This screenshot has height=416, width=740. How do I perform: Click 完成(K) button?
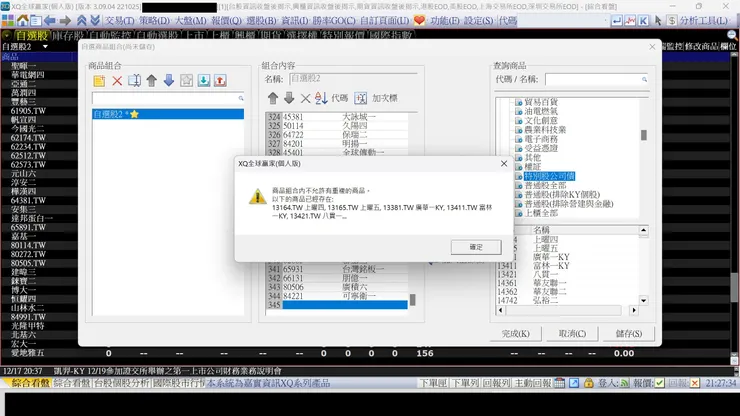click(x=515, y=333)
